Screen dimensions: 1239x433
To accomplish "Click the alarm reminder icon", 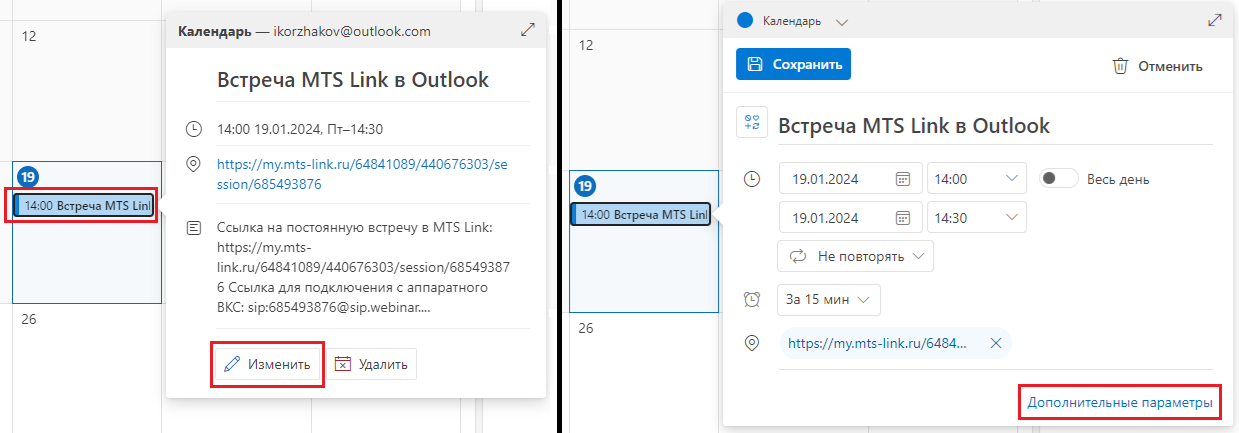I will point(752,299).
